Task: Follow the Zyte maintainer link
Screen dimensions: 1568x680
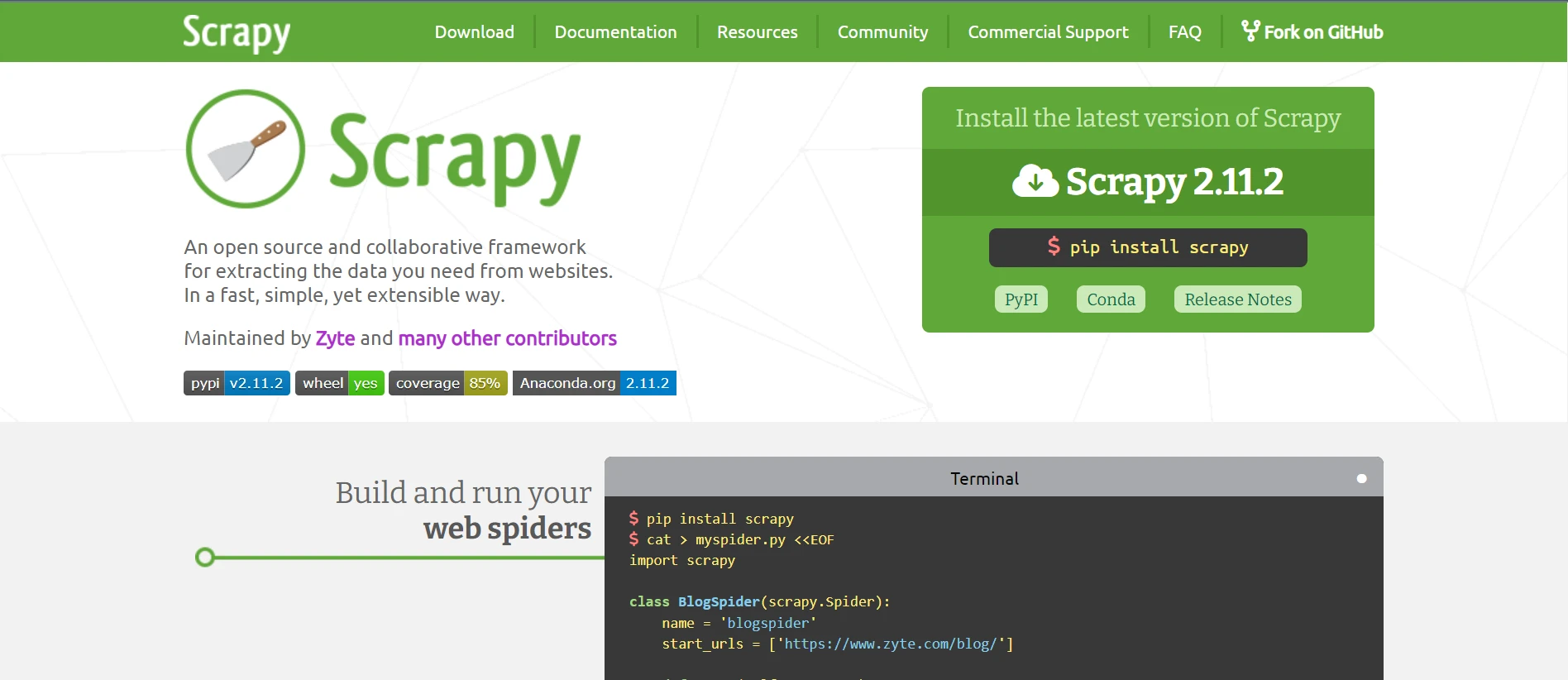Action: click(x=335, y=338)
